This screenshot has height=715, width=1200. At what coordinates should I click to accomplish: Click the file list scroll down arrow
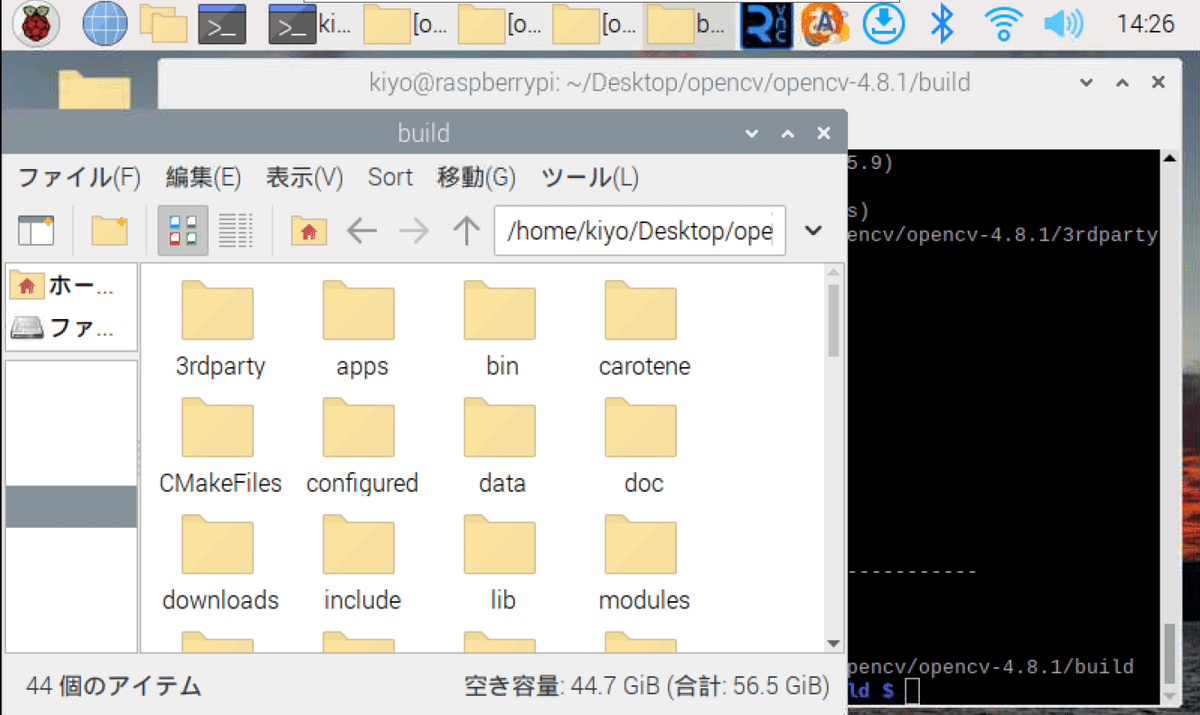pos(833,643)
